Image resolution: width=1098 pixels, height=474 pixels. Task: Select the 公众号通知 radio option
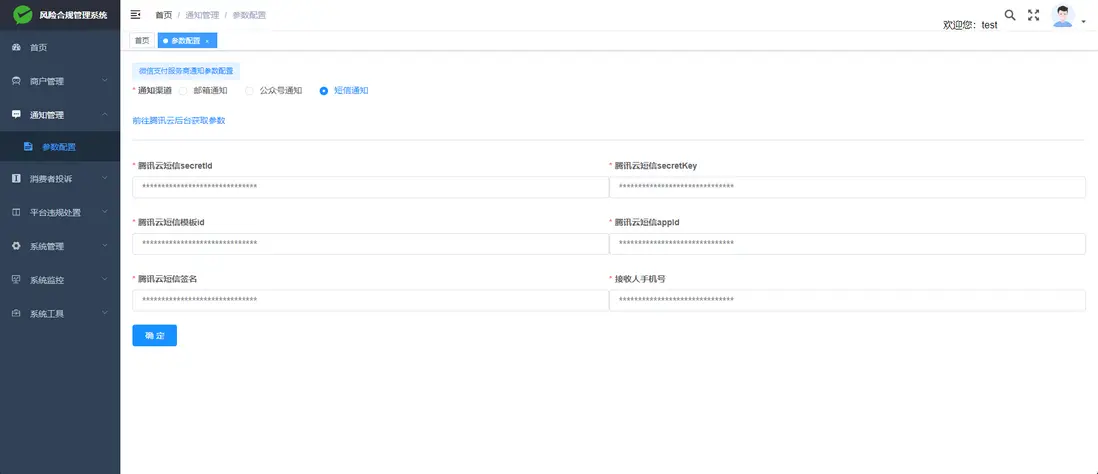[249, 90]
